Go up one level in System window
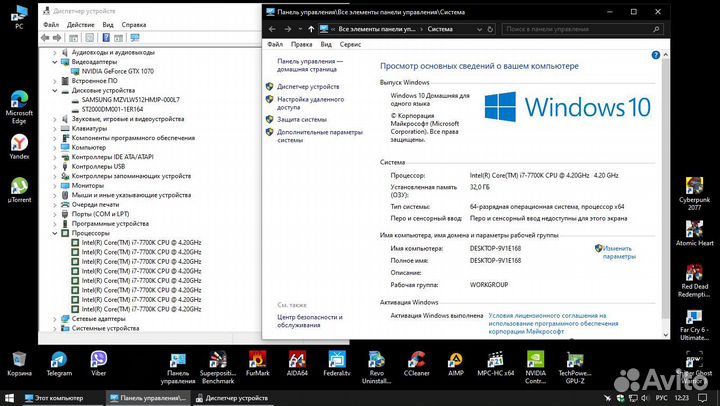Image resolution: width=720 pixels, height=406 pixels. coord(311,29)
